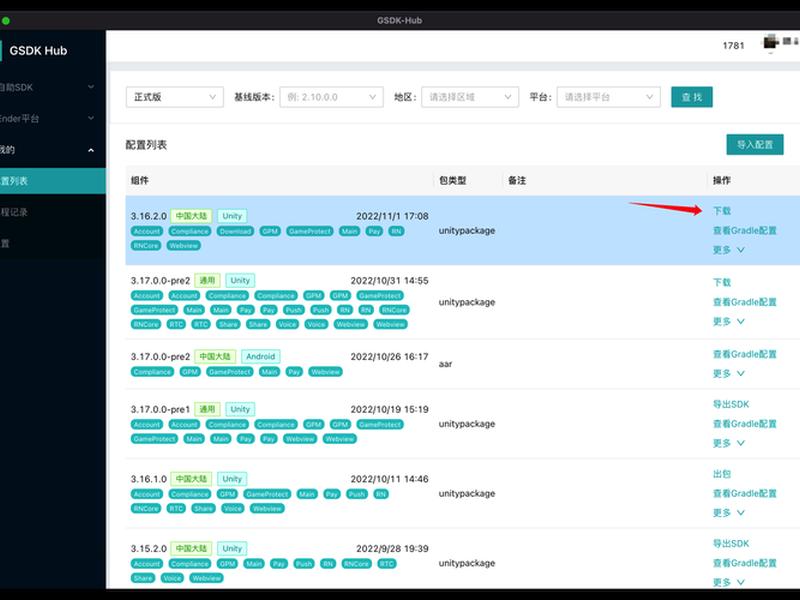Click Webview tag in 3.15.2.0 row

[x=207, y=578]
